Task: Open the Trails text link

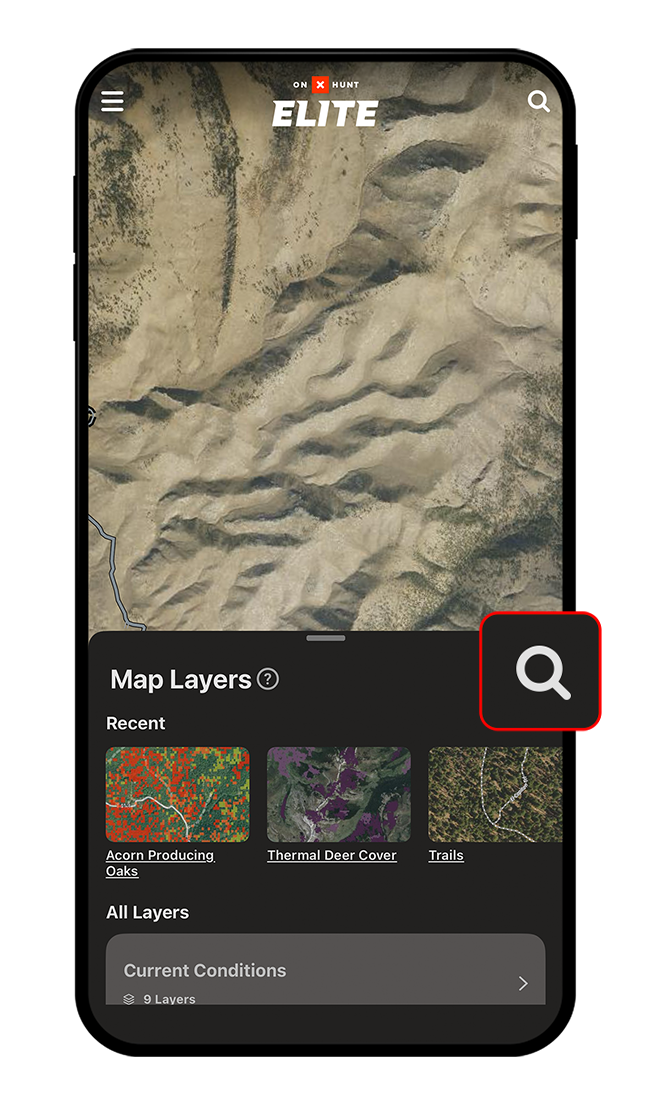Action: click(446, 855)
